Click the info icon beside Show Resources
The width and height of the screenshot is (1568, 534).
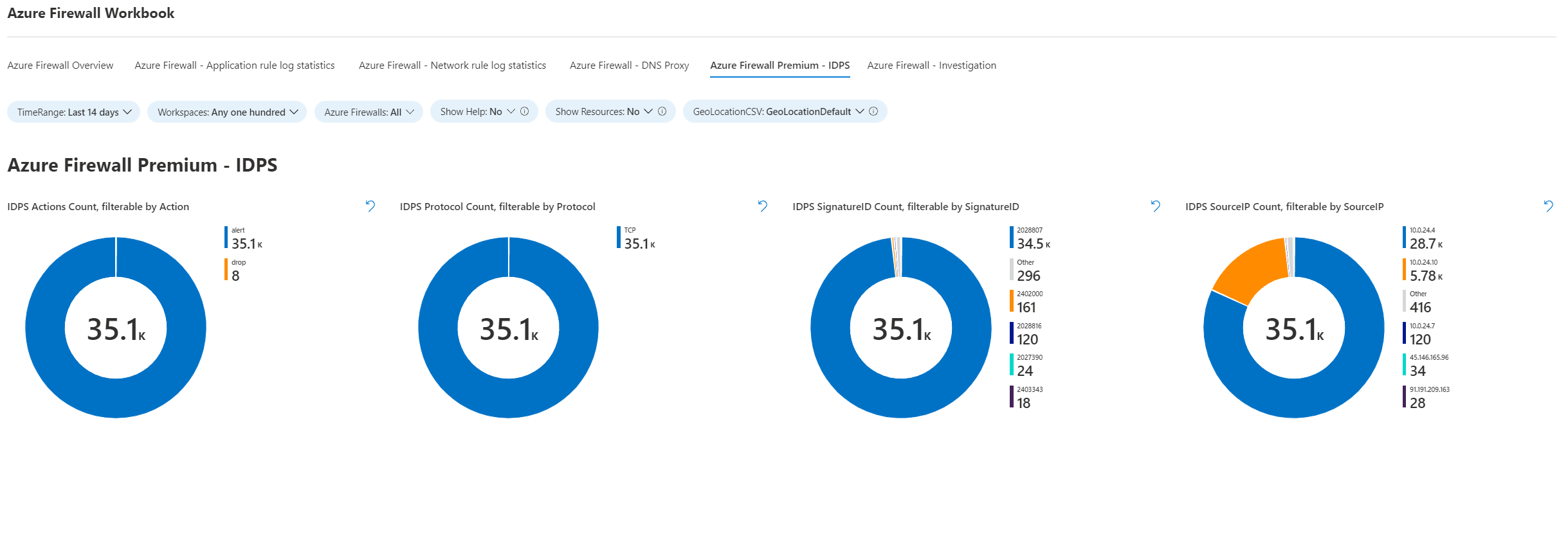point(662,111)
